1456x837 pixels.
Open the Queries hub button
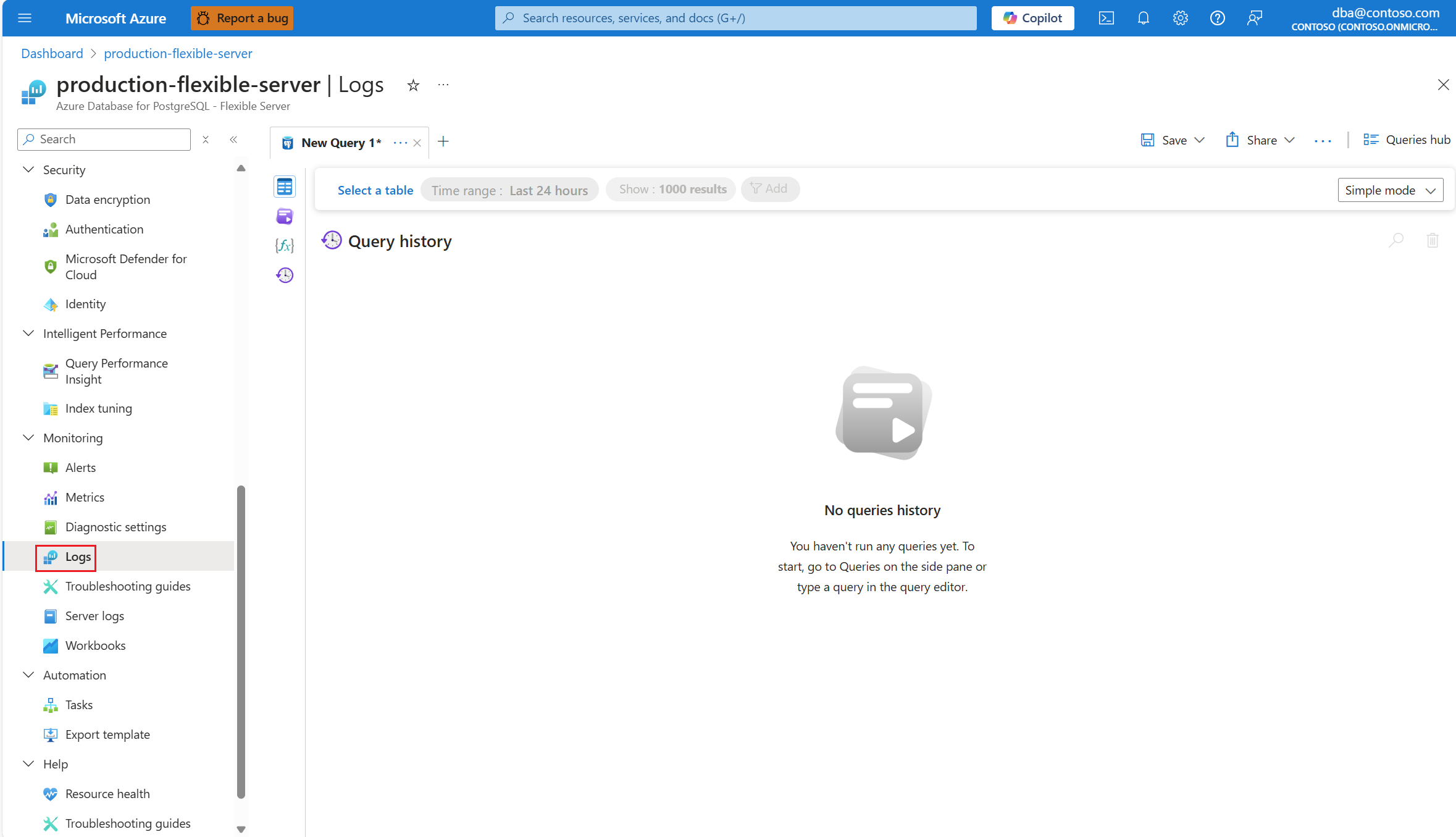pos(1407,140)
